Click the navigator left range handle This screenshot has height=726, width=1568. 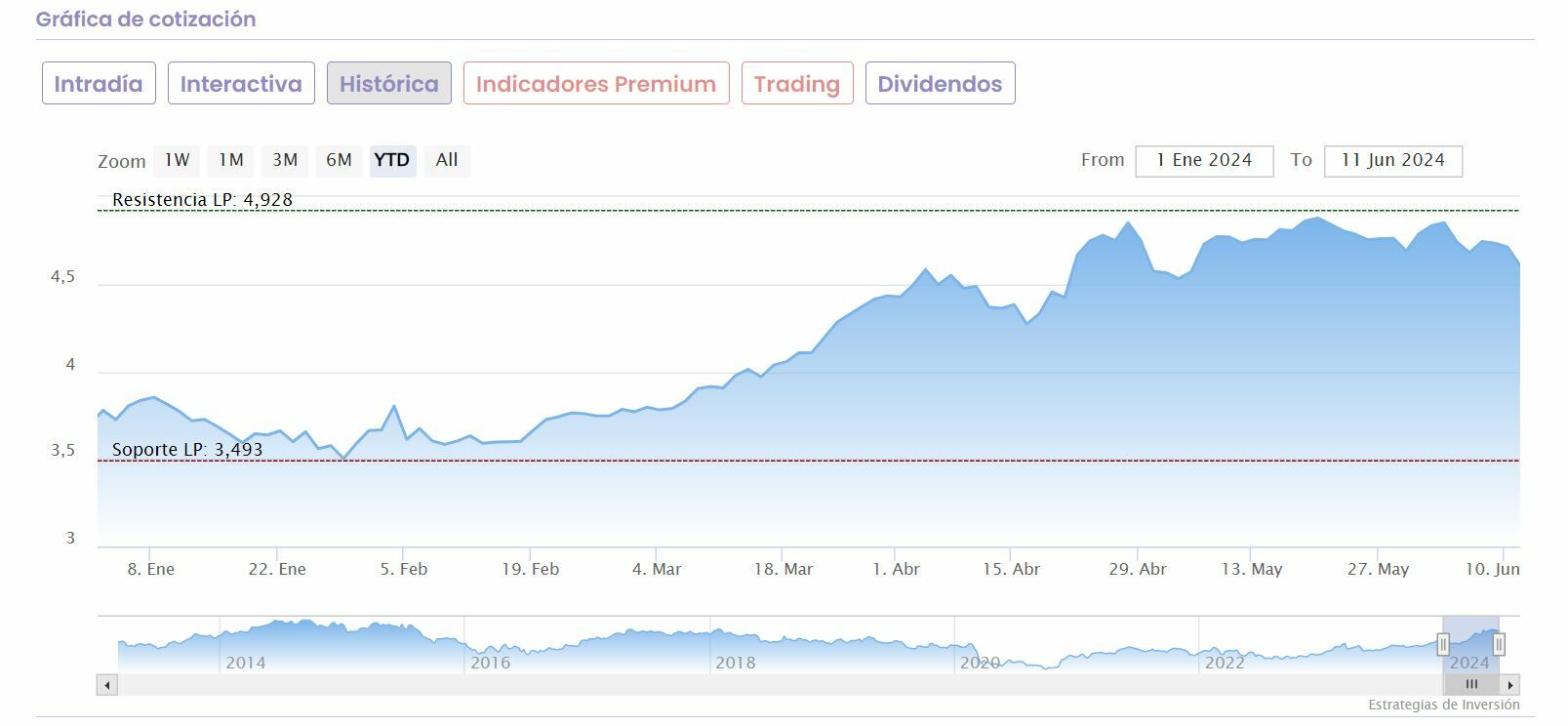pos(1443,644)
